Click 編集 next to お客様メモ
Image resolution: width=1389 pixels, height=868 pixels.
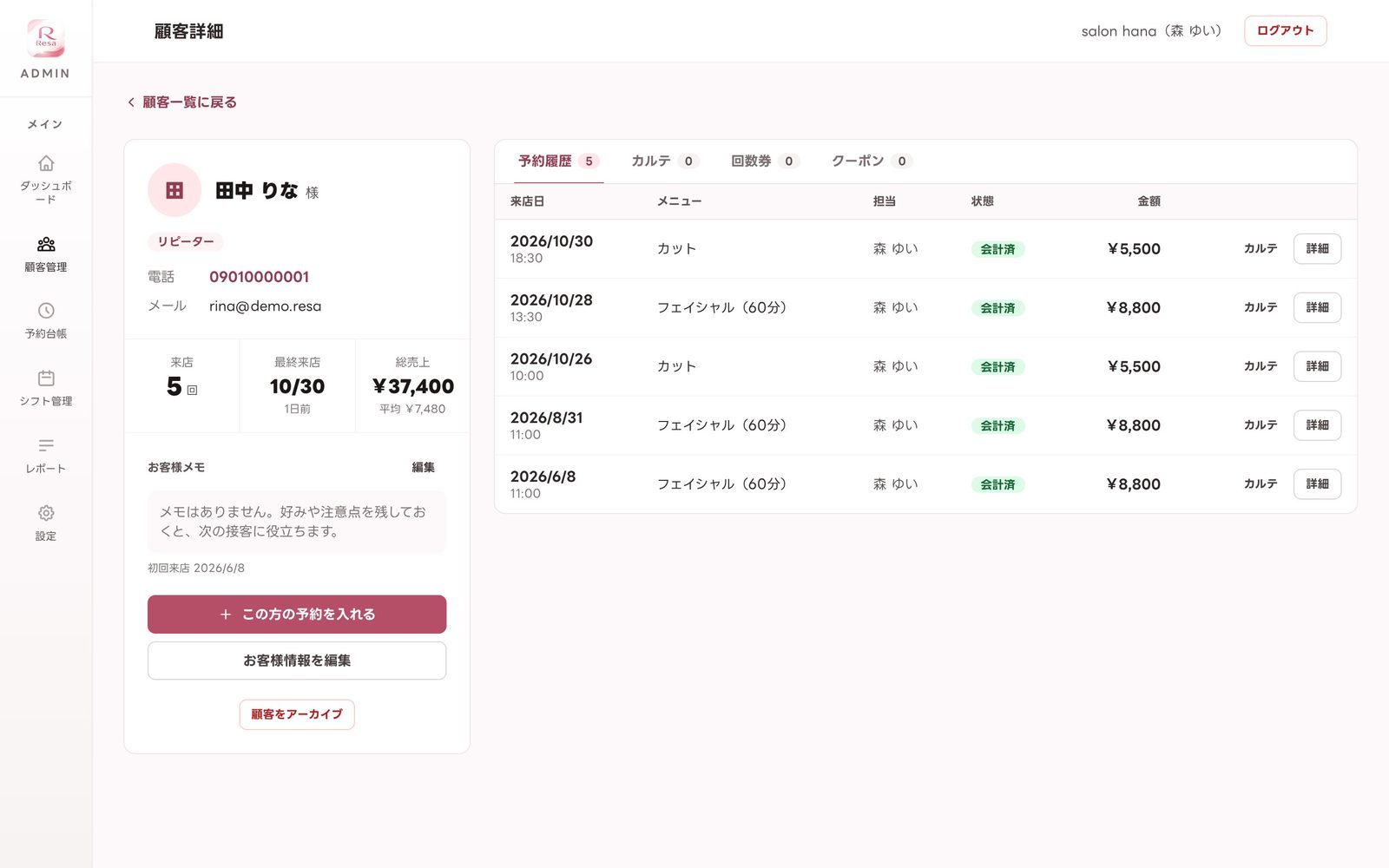423,468
